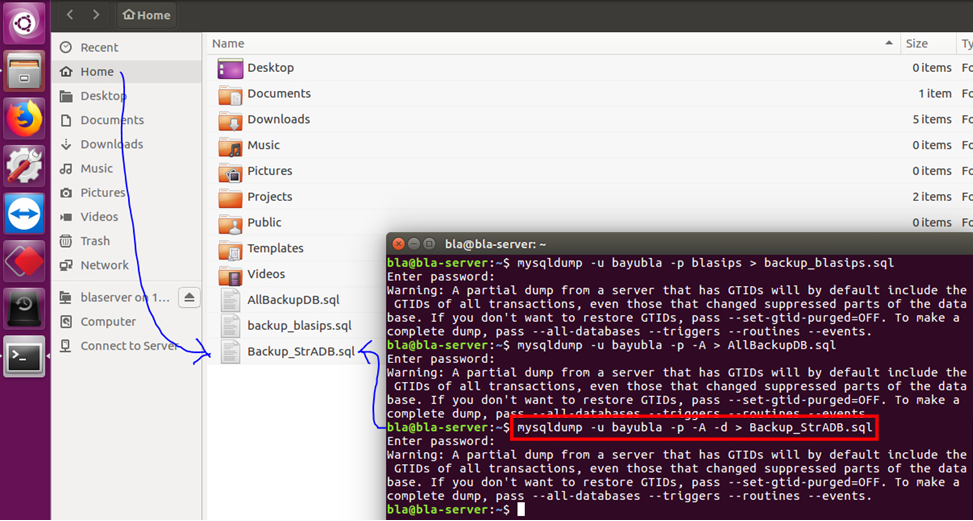Open Computer in sidebar

tap(127, 322)
